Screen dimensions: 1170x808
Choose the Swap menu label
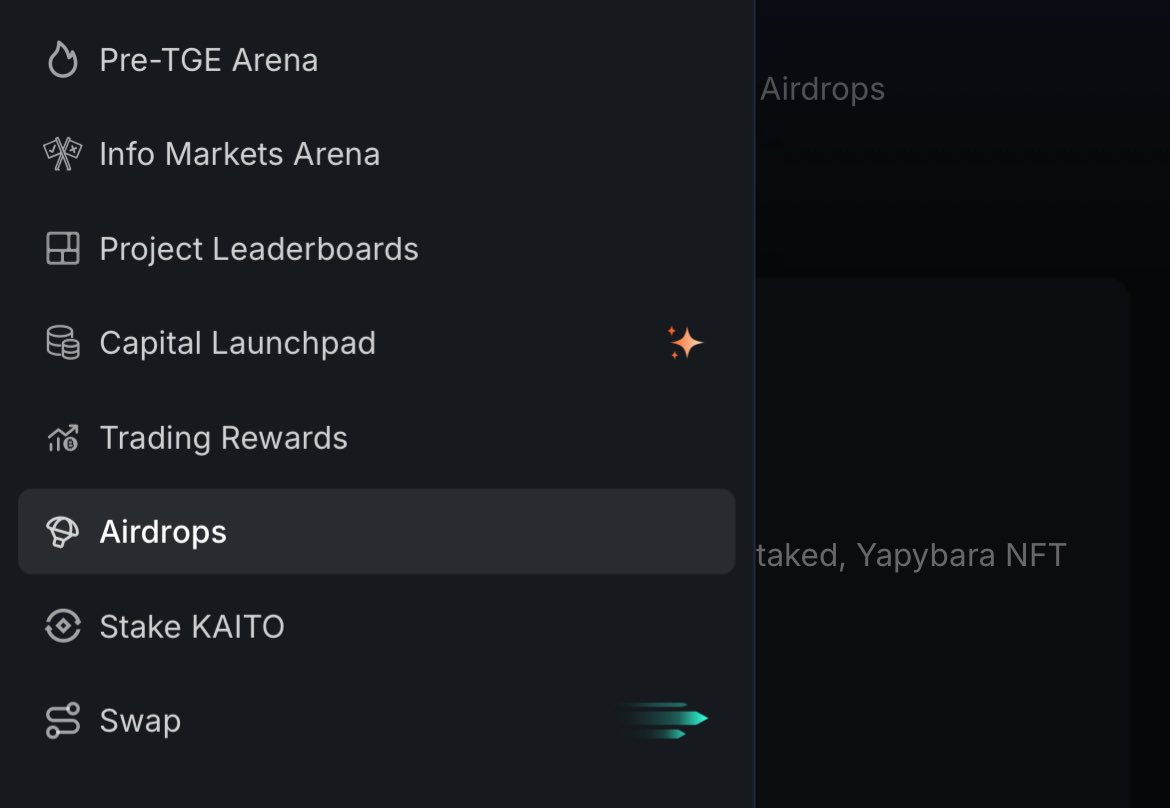tap(140, 721)
